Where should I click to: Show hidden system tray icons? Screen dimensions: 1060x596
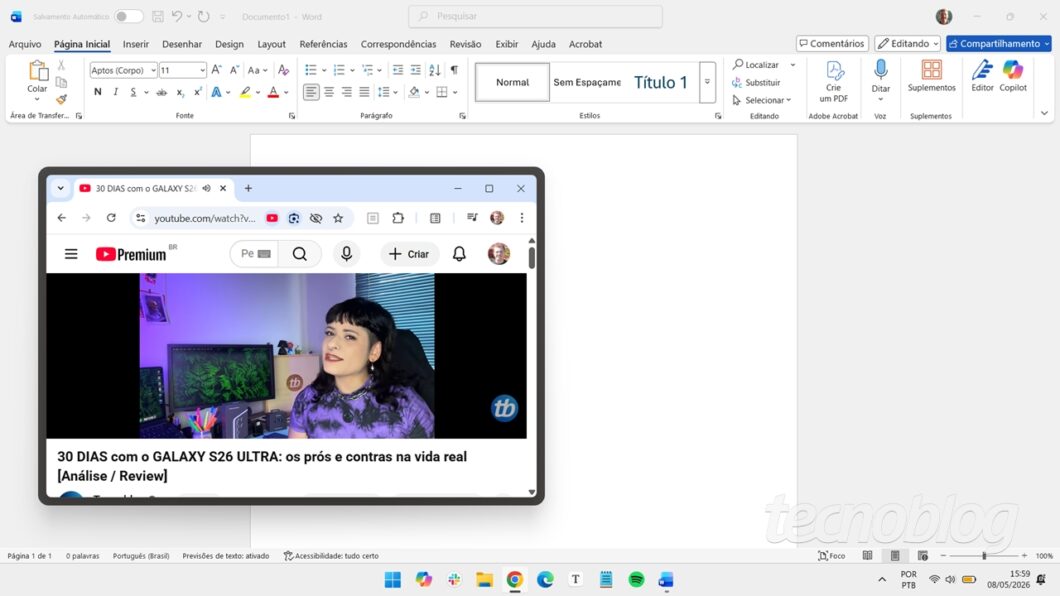click(882, 579)
